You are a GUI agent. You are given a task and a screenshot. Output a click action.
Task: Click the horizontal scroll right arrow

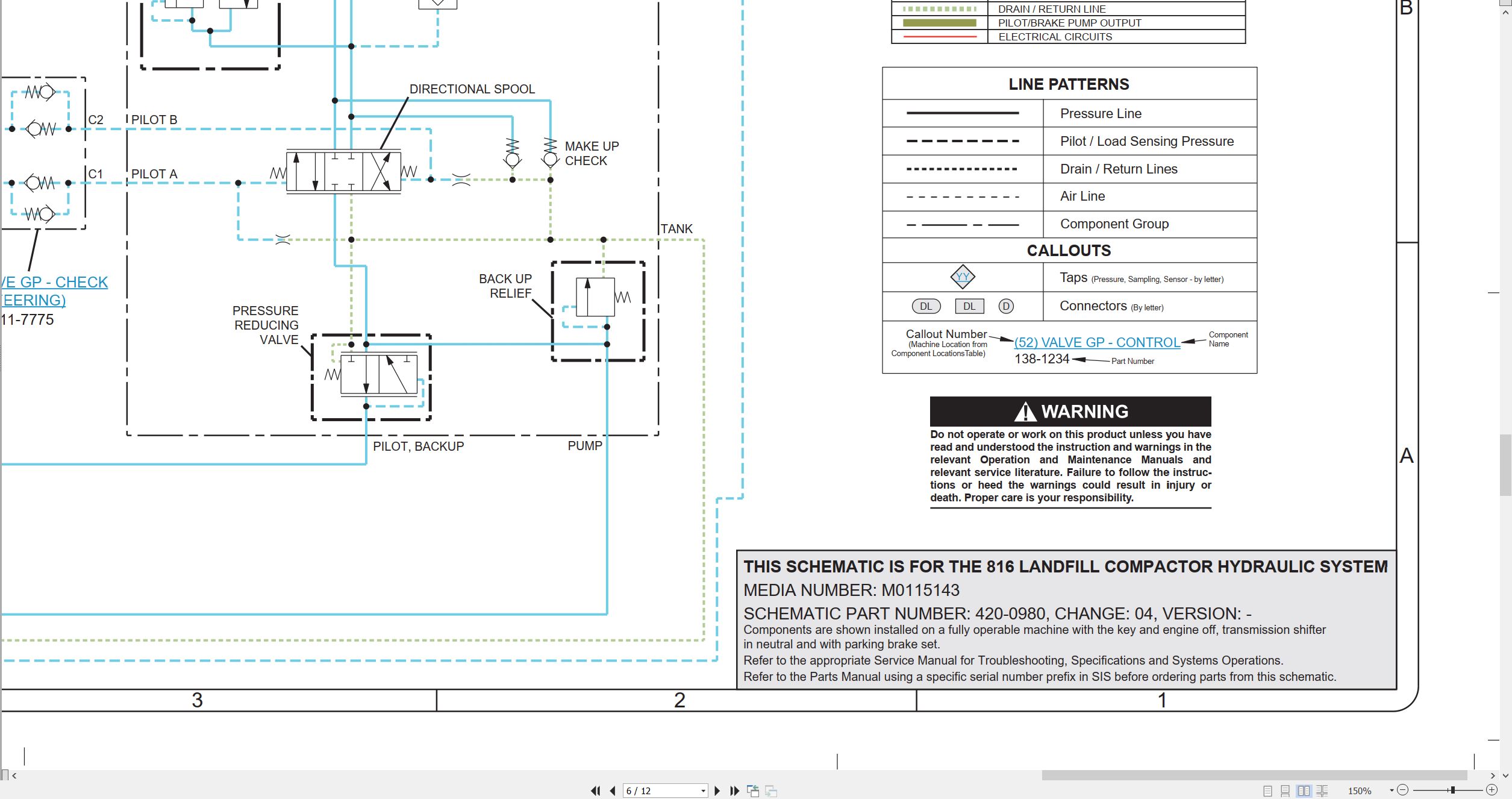coord(1493,775)
